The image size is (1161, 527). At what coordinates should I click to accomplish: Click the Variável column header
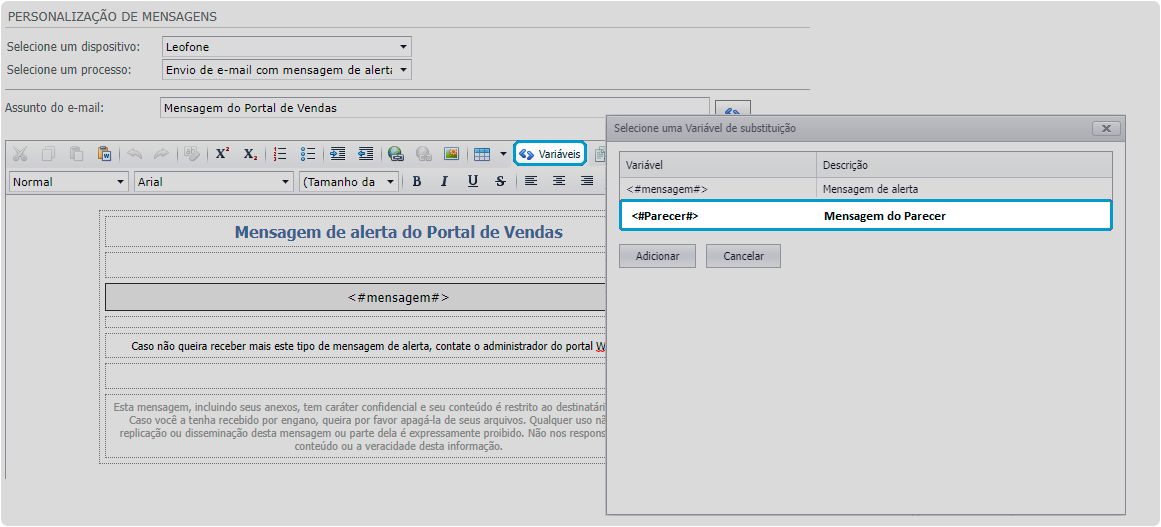718,165
